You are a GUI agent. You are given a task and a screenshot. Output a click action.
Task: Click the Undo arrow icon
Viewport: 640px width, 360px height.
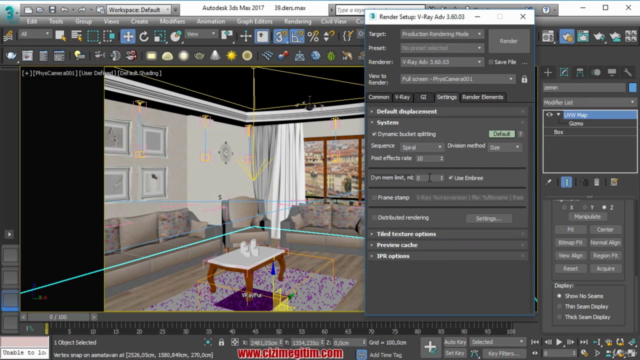(64, 9)
